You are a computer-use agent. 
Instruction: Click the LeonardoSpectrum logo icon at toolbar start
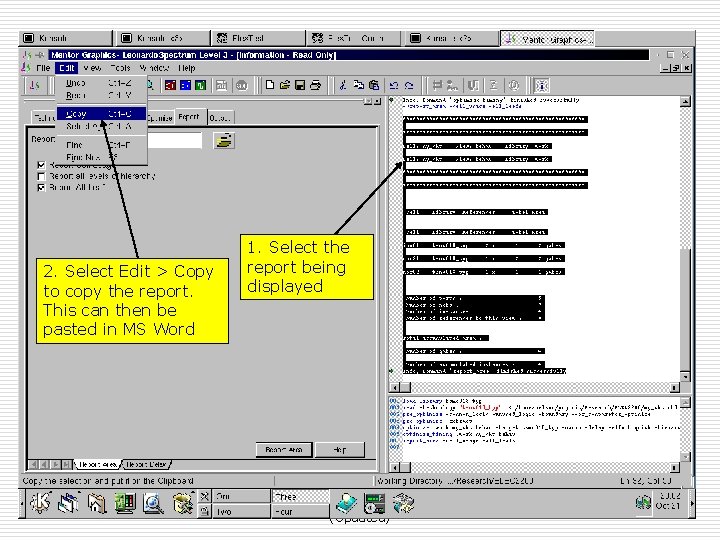[x=34, y=85]
